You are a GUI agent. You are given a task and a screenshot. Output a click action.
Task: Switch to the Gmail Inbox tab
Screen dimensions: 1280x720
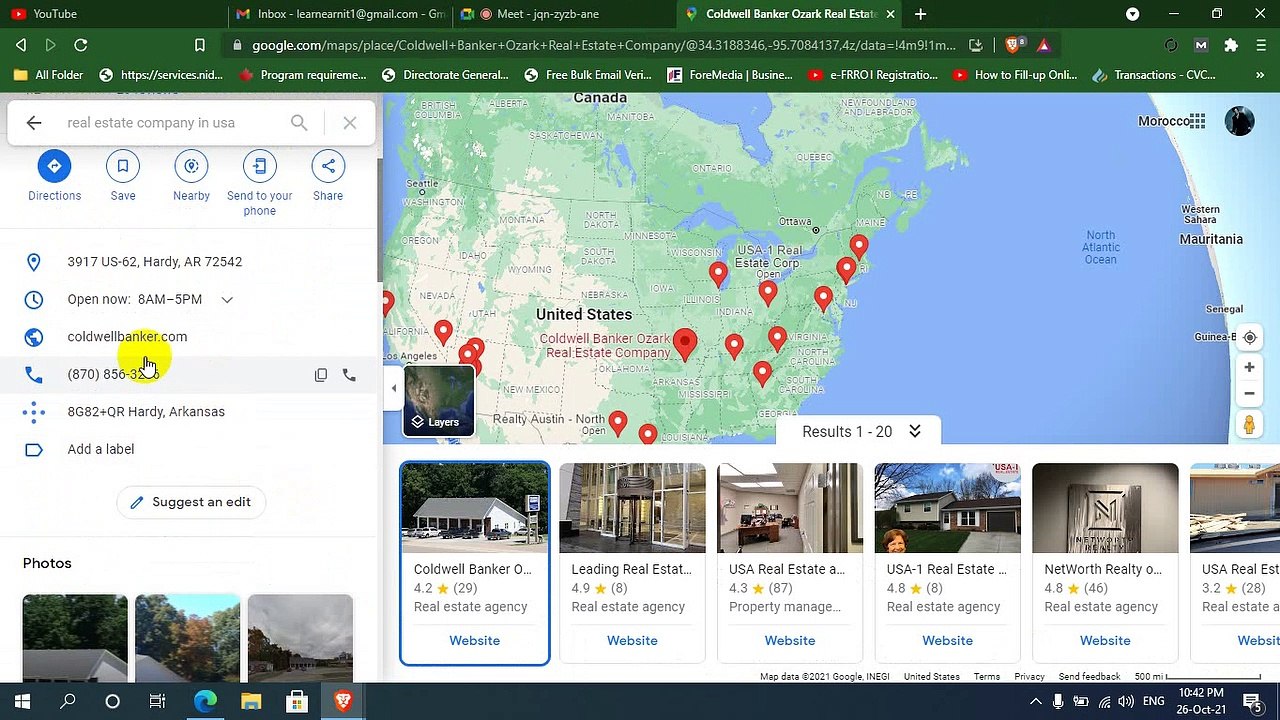(340, 14)
